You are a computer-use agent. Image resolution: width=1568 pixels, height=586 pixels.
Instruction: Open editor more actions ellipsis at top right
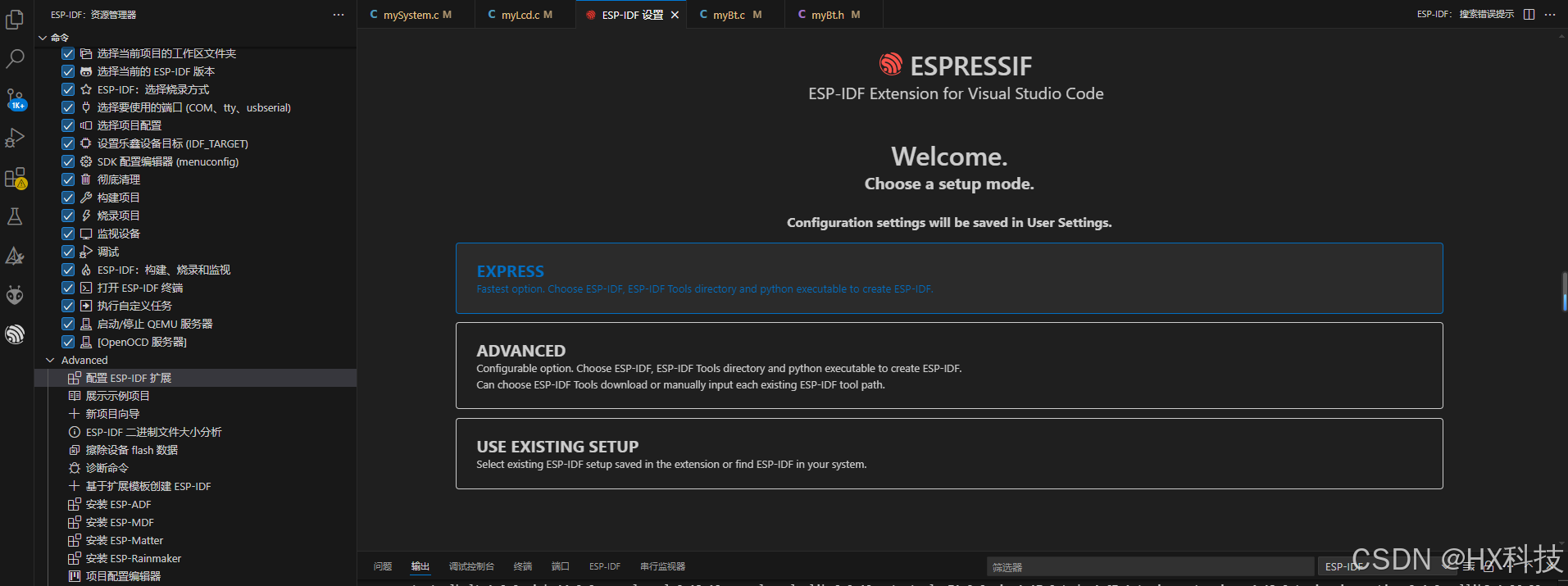pos(1550,15)
